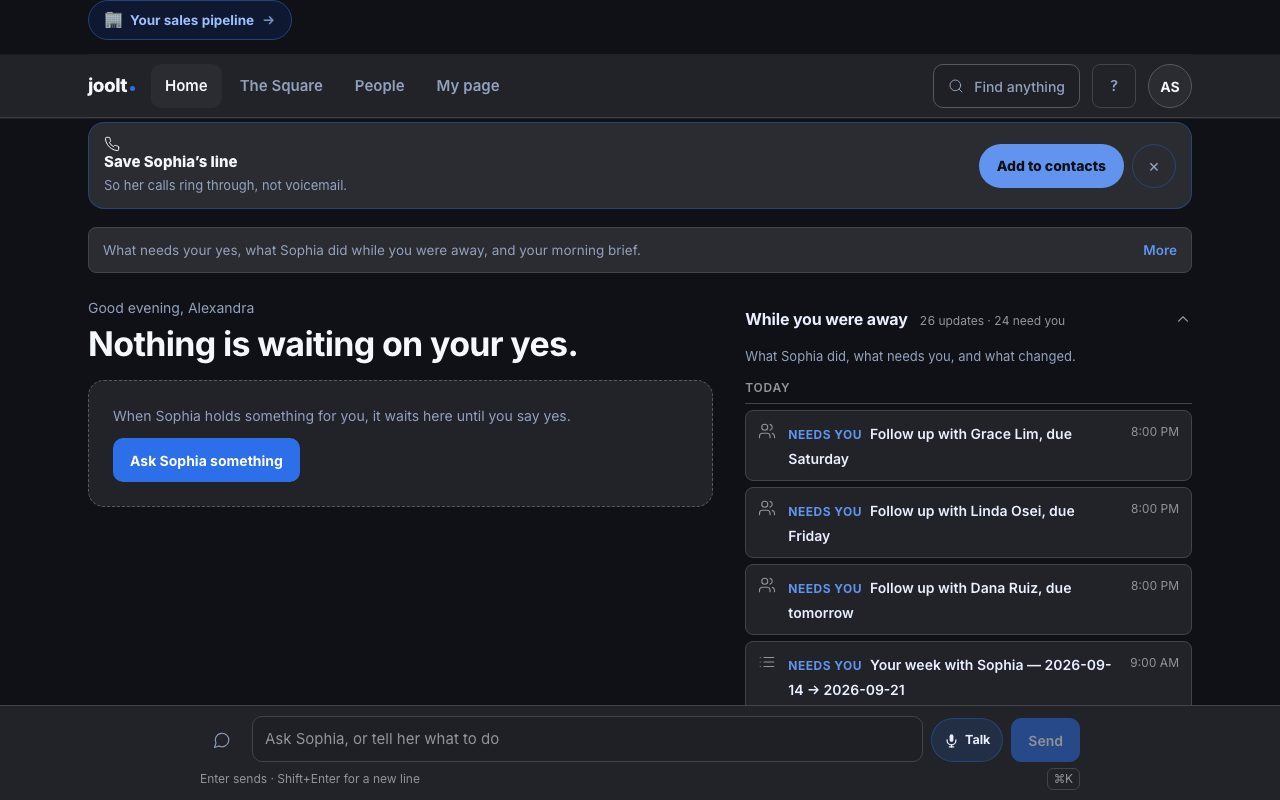Click the ⌘K shortcut badge
1280x800 pixels.
[1063, 778]
